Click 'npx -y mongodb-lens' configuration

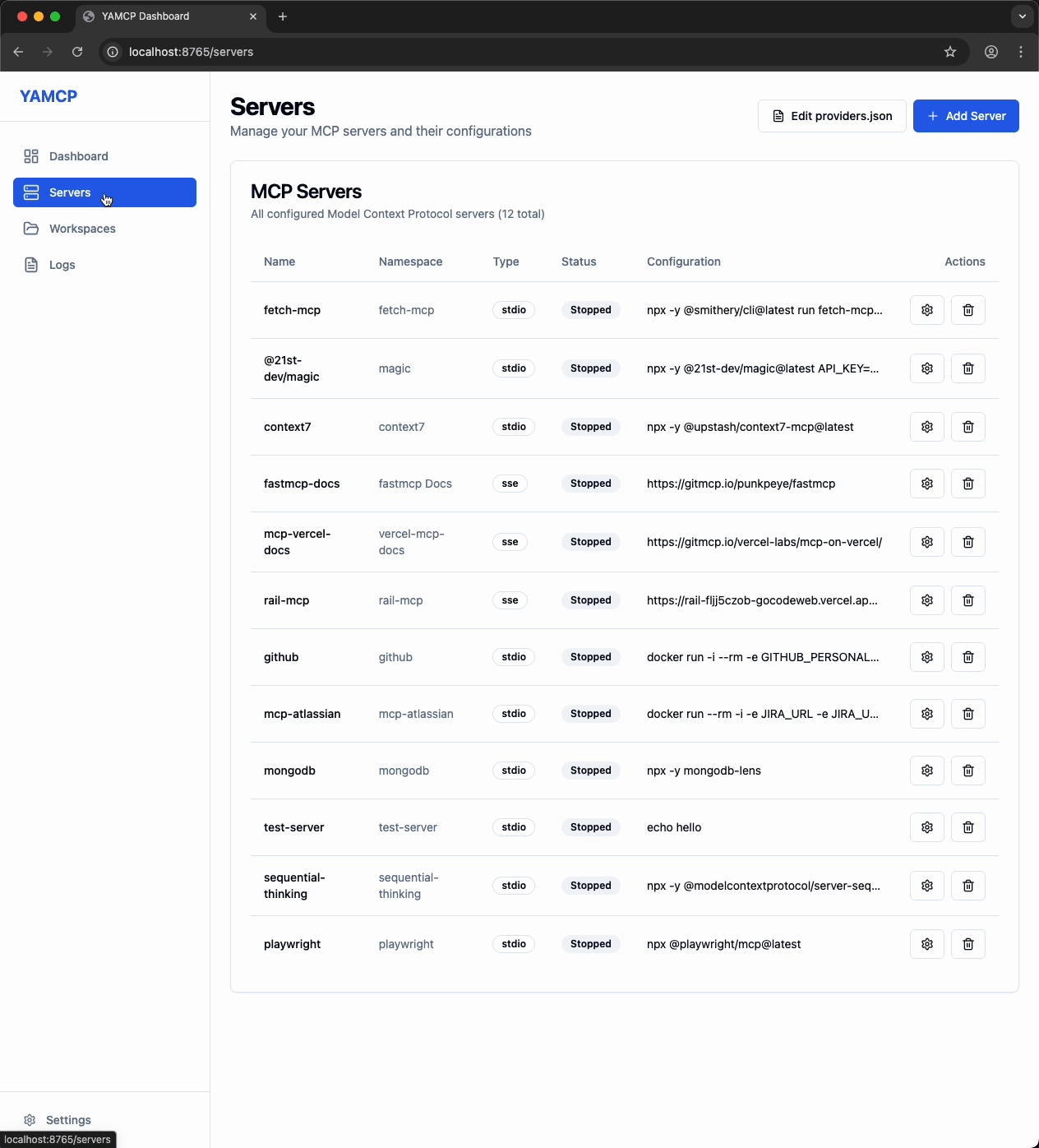704,771
